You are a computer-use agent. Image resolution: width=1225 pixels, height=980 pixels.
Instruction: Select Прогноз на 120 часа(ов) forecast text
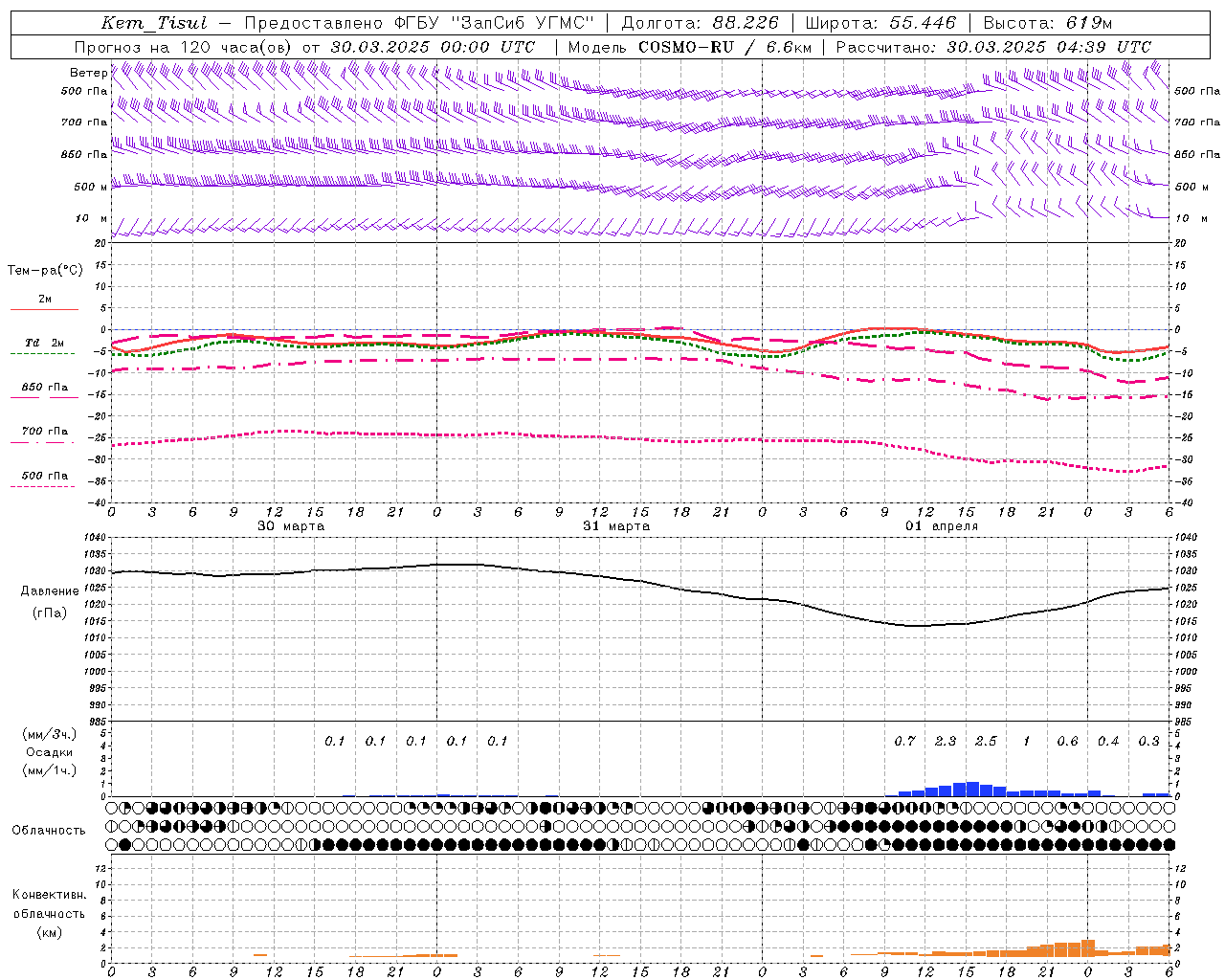184,47
